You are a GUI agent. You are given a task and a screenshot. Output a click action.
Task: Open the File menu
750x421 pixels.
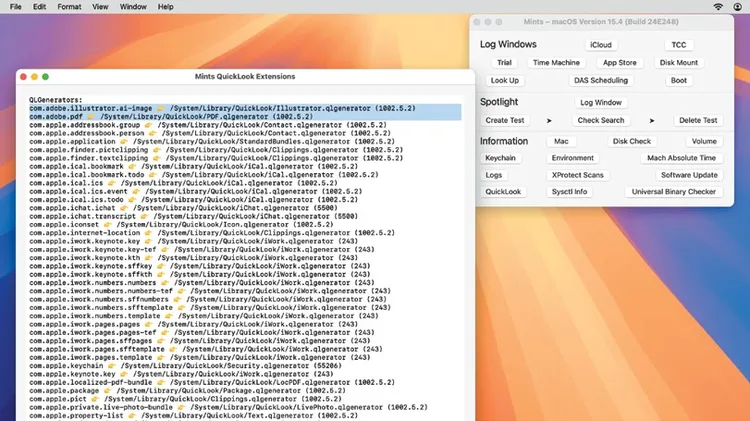[16, 7]
